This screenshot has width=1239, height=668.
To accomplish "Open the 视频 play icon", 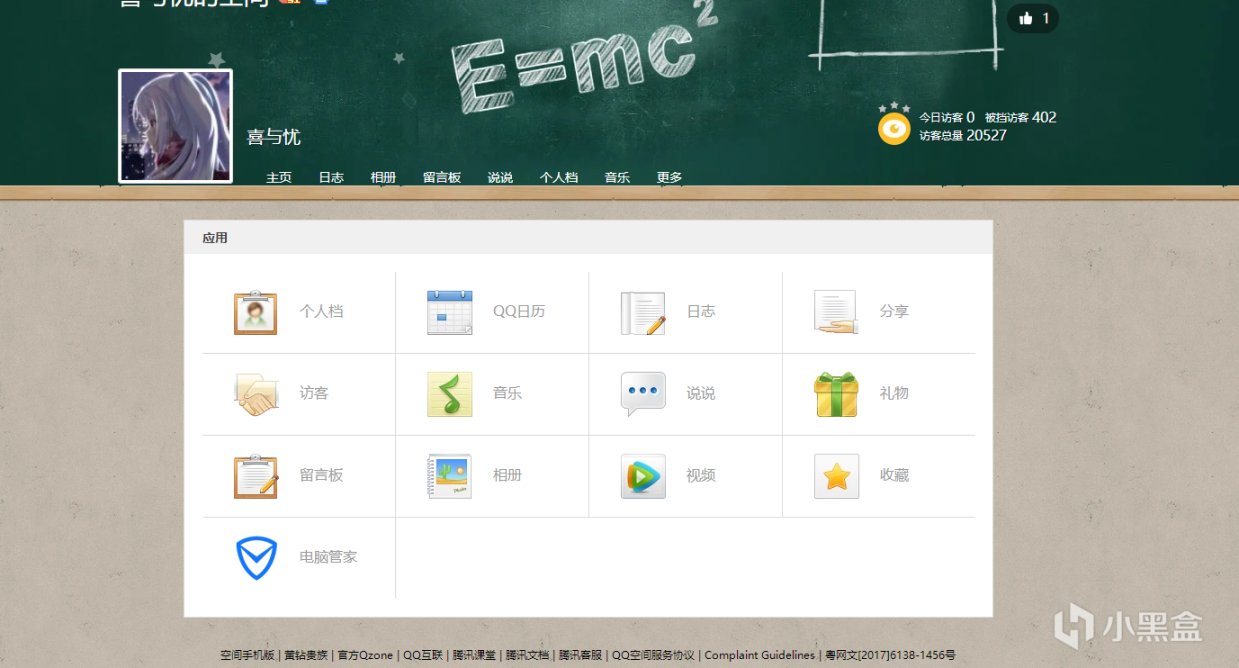I will (643, 476).
